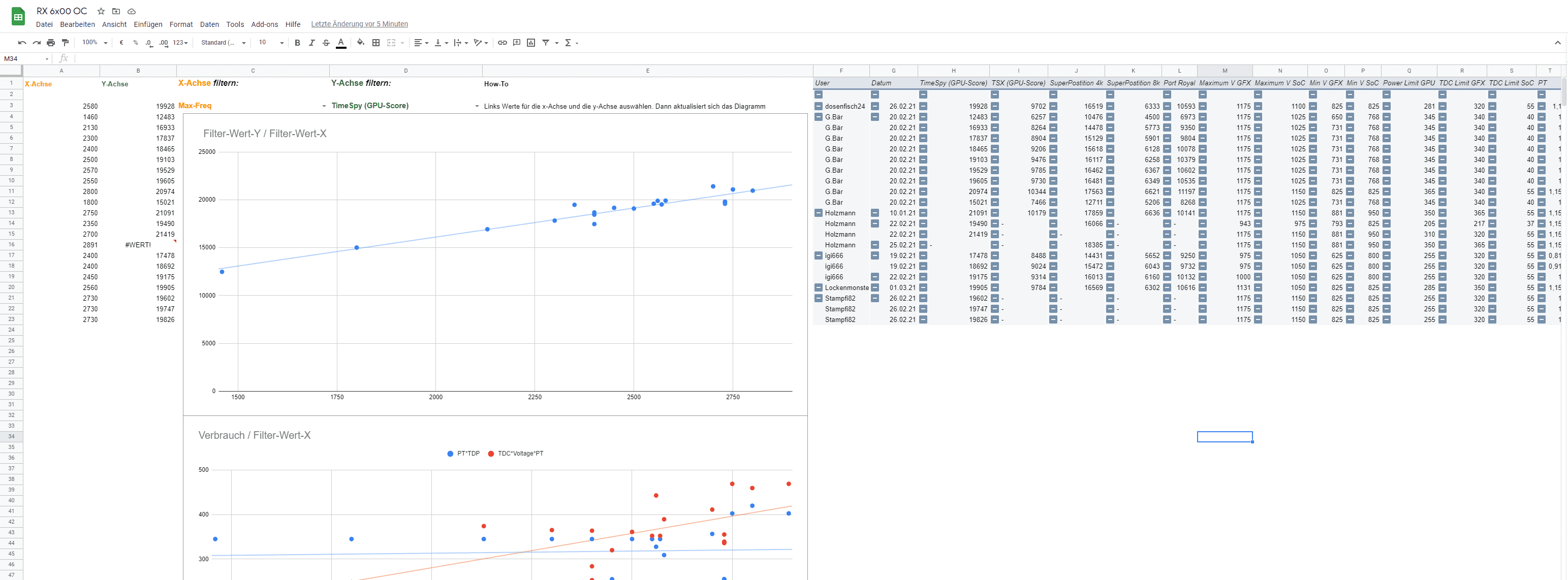Open fill color picker
Image resolution: width=1568 pixels, height=580 pixels.
pyautogui.click(x=361, y=43)
